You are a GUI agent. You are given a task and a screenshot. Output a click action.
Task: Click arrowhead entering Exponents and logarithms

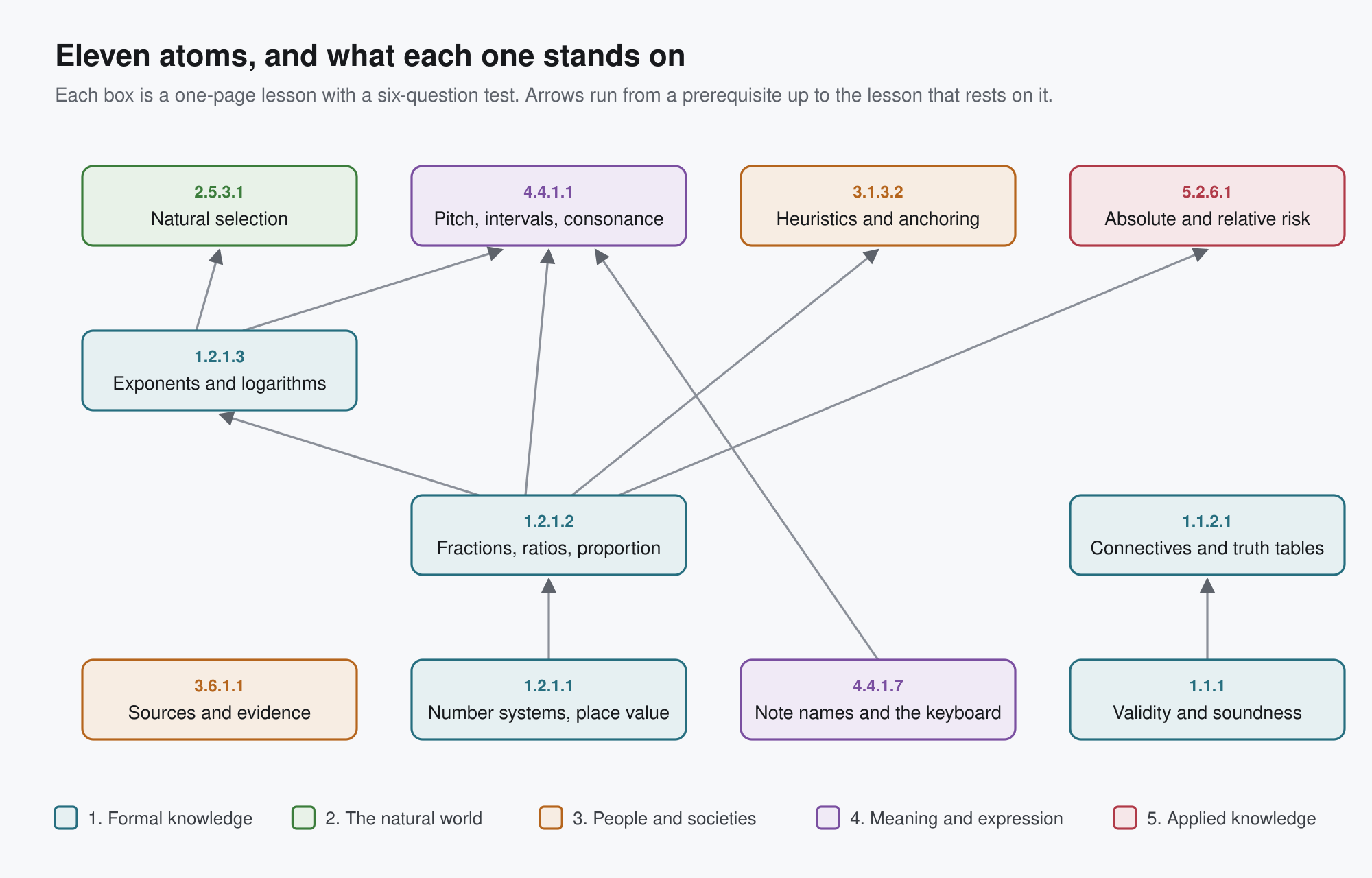[x=226, y=417]
